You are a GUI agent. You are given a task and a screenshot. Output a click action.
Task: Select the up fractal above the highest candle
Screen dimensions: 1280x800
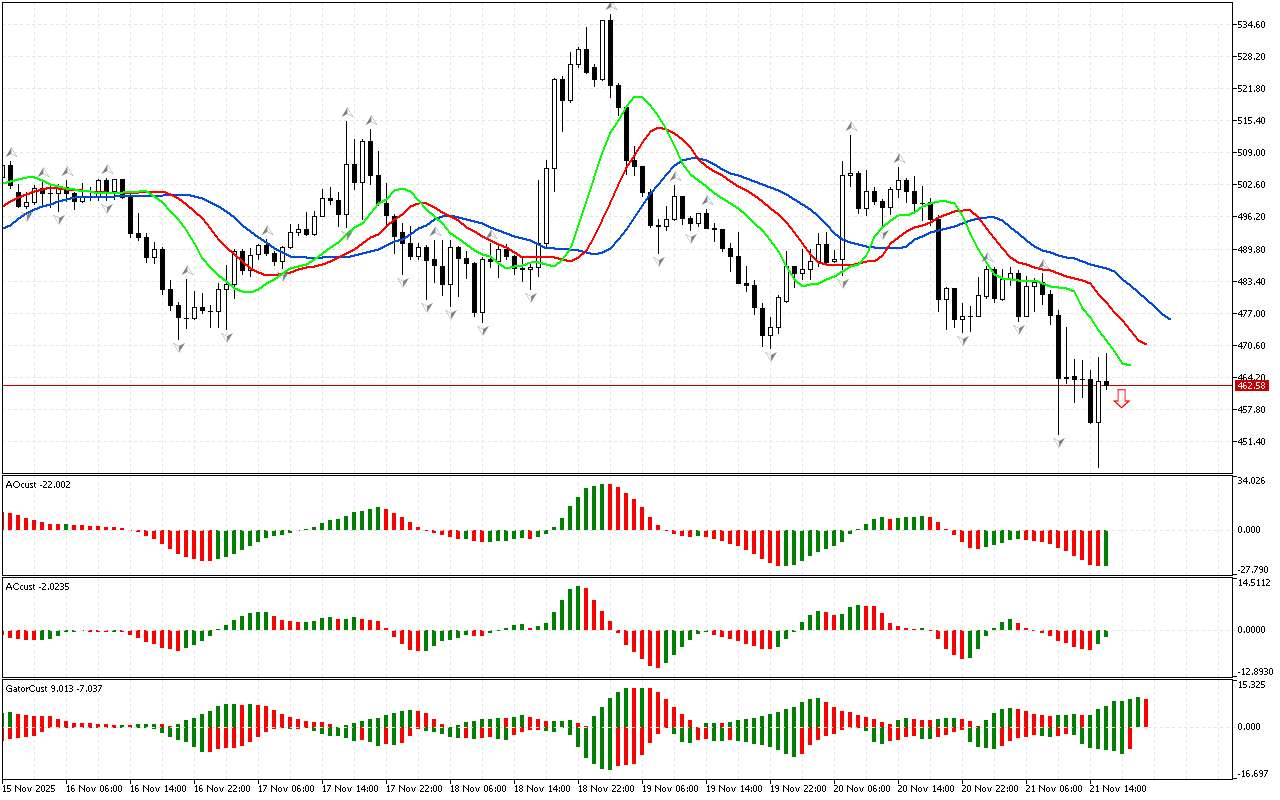pyautogui.click(x=610, y=7)
